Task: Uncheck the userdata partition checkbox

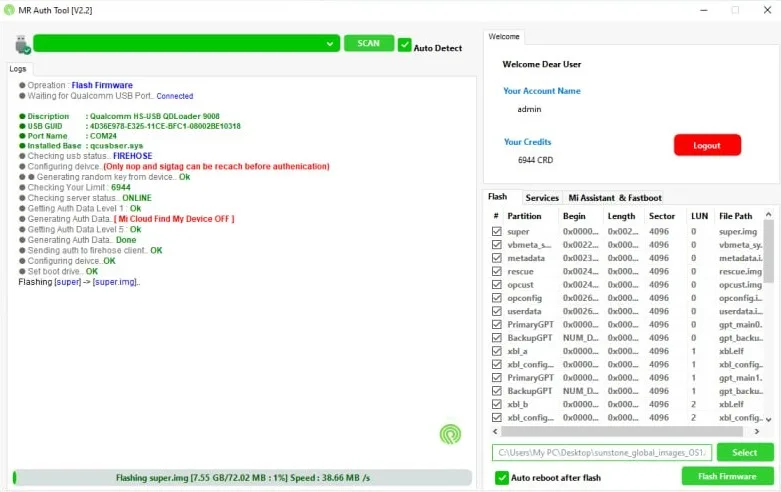Action: [x=497, y=311]
